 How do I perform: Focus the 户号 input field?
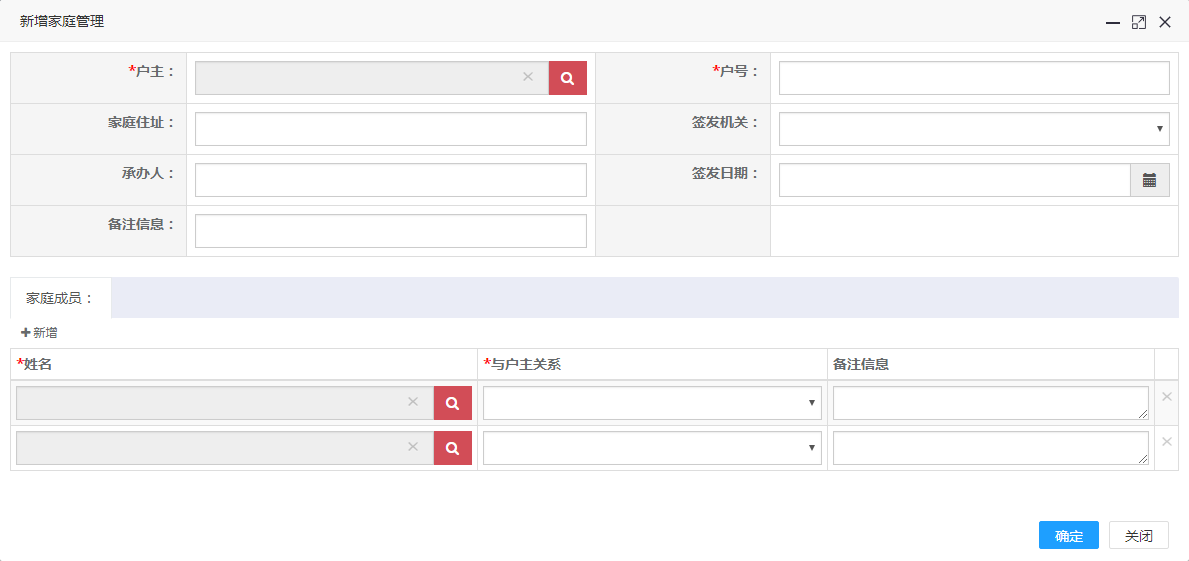pos(973,78)
